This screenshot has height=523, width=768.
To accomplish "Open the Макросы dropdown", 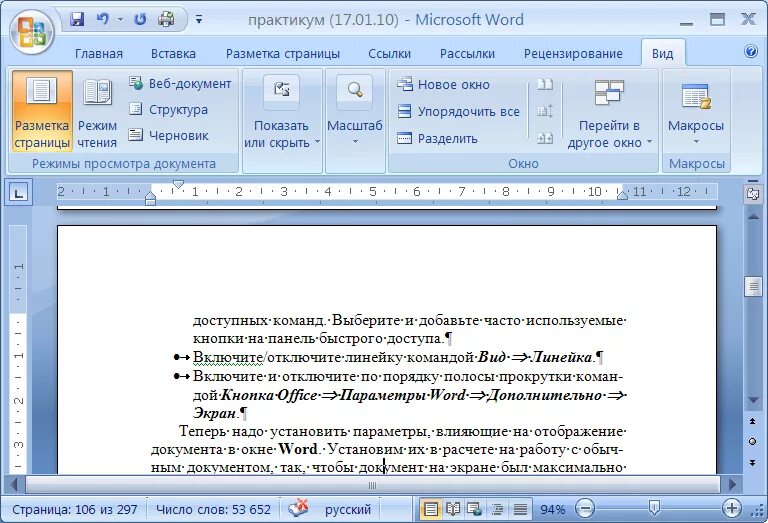I will pyautogui.click(x=696, y=113).
